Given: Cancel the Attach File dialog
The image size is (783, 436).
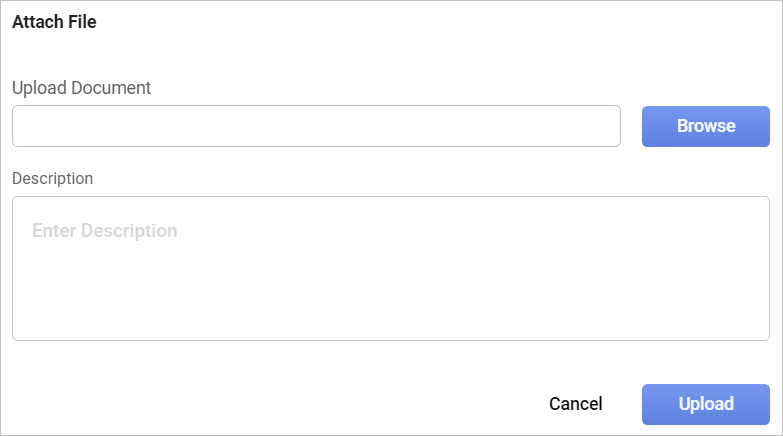Looking at the screenshot, I should coord(575,404).
